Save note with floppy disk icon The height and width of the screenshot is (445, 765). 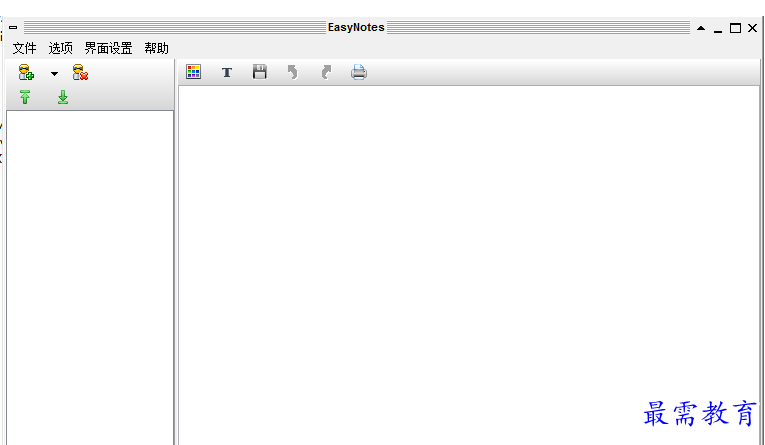(260, 72)
